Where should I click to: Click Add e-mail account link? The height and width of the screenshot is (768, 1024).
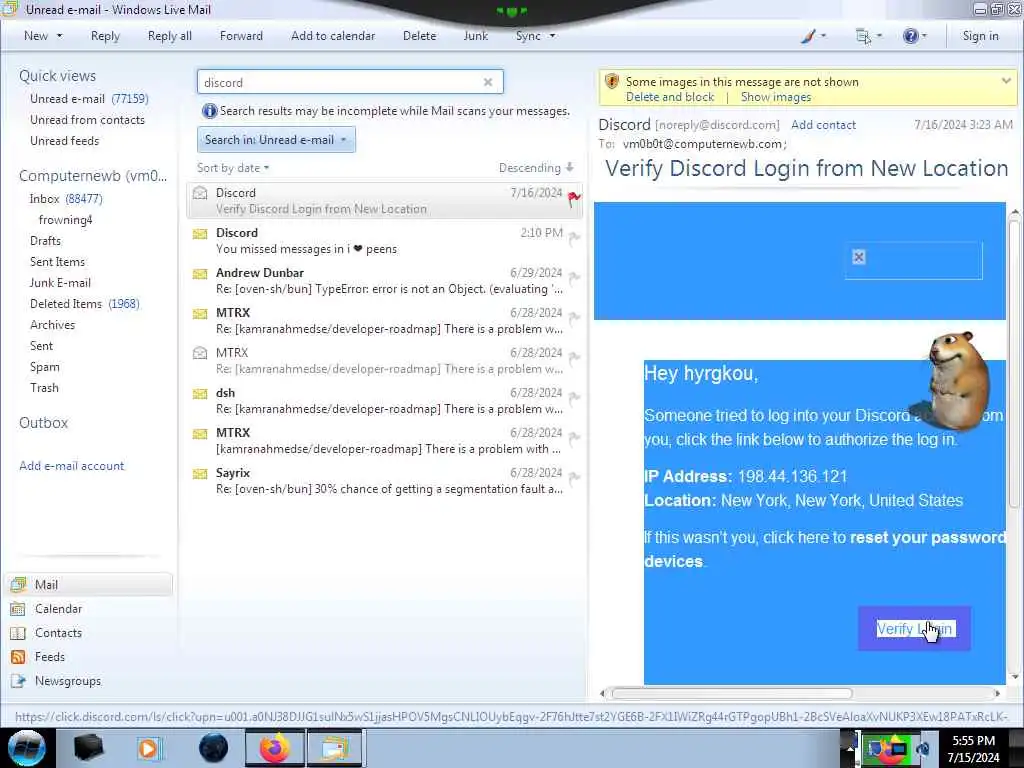(x=71, y=466)
